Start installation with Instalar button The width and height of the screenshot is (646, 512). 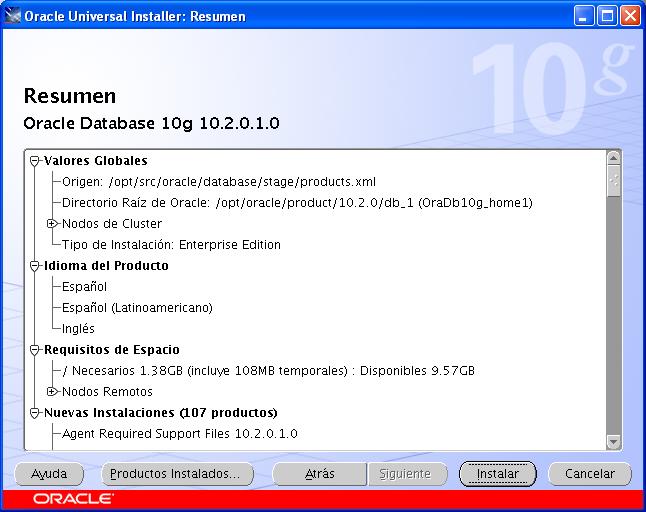point(498,474)
